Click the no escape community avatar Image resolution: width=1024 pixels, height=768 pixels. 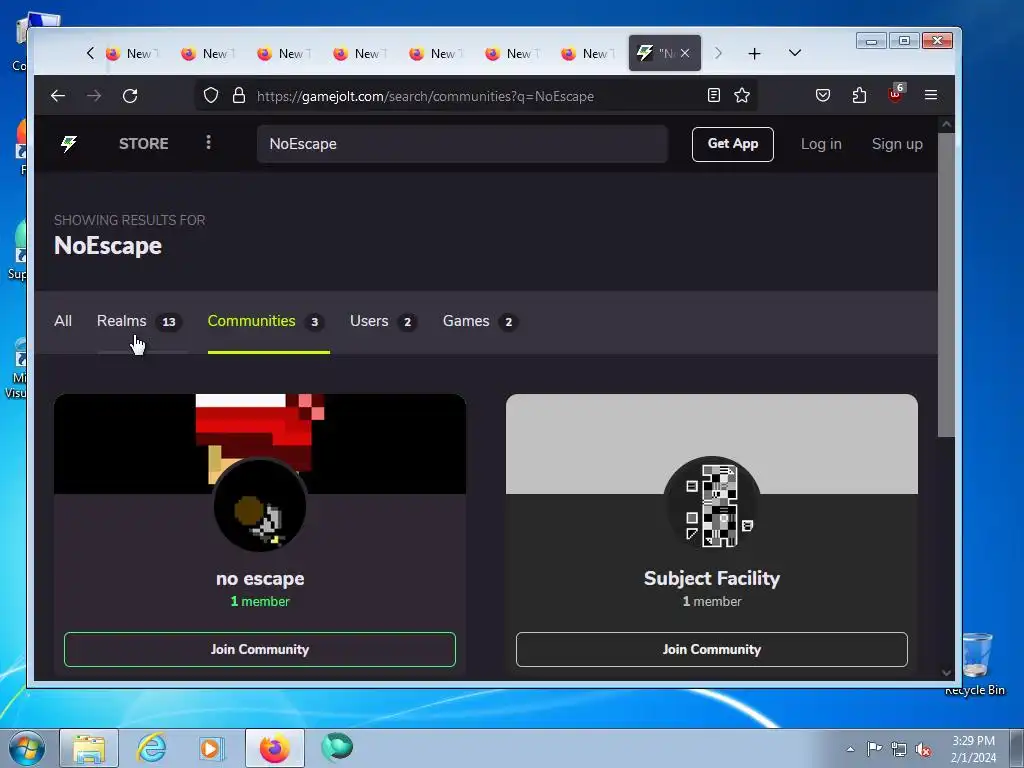260,505
